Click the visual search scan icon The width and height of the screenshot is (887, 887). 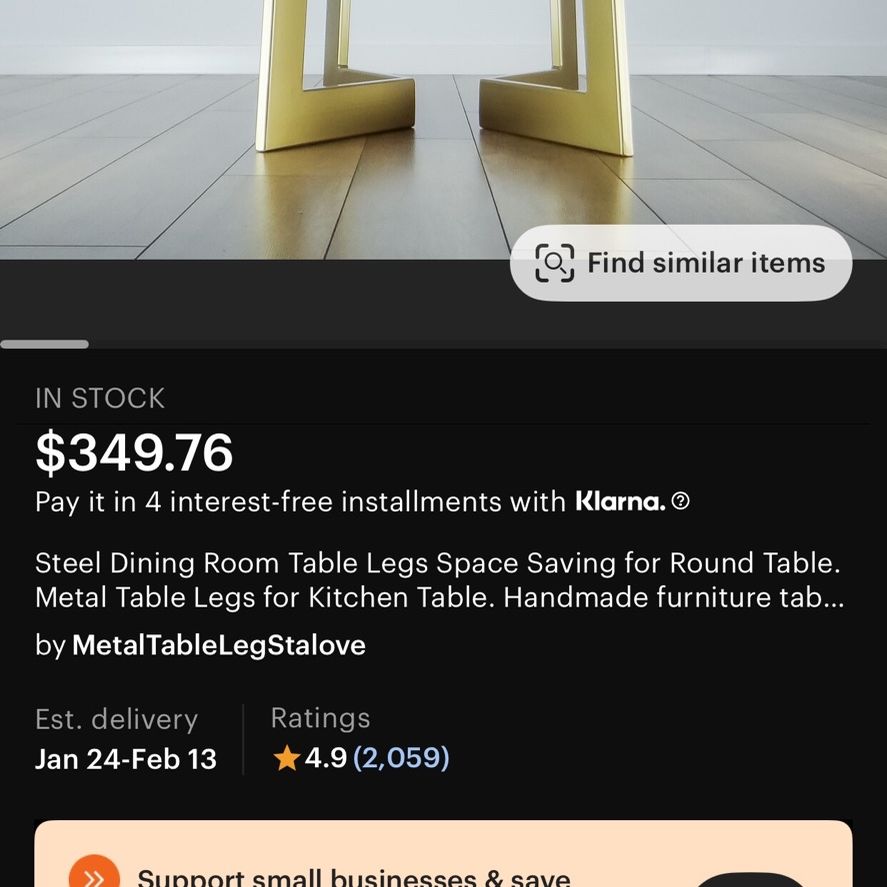[x=554, y=263]
